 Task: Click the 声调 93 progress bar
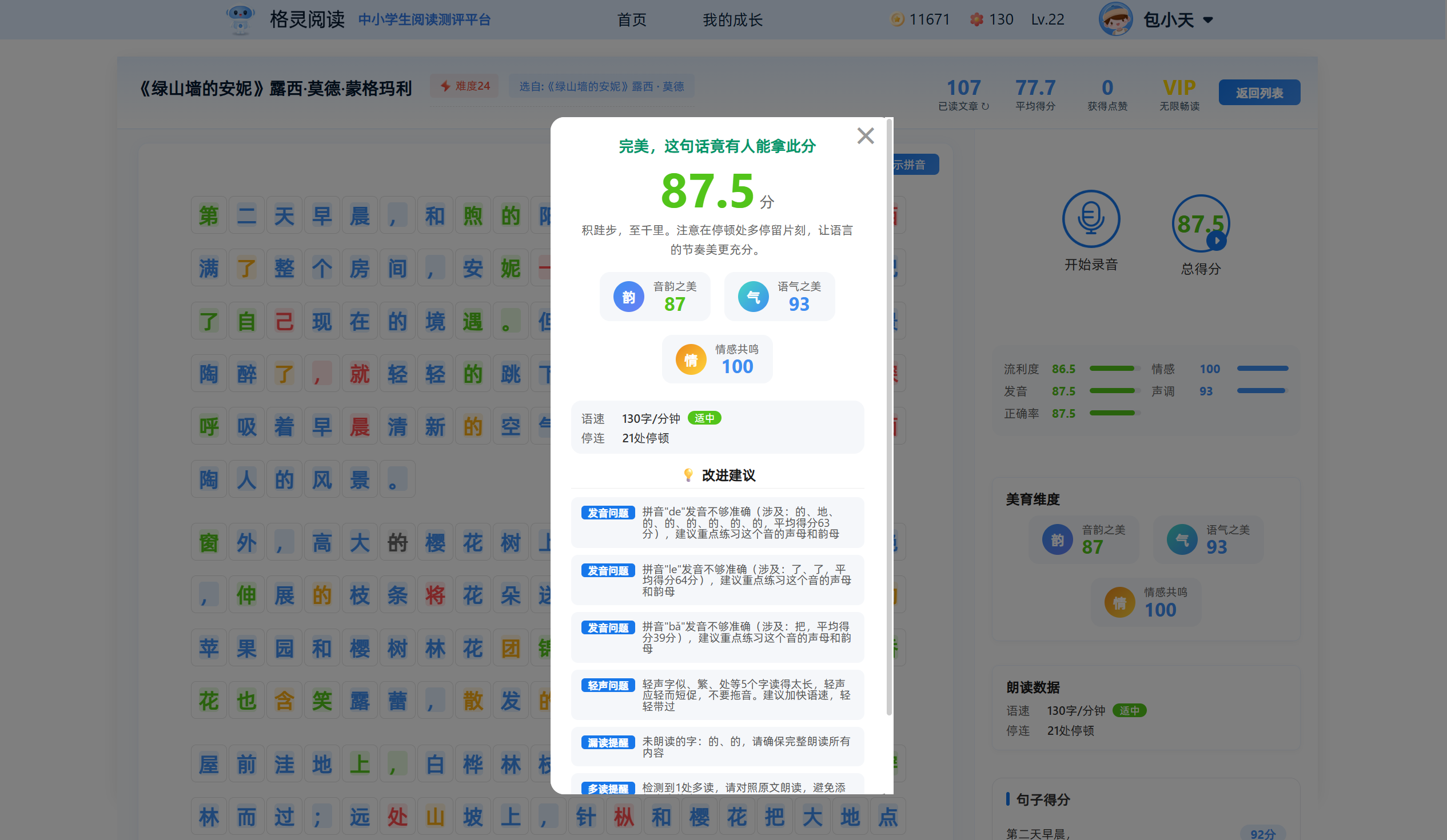point(1262,391)
